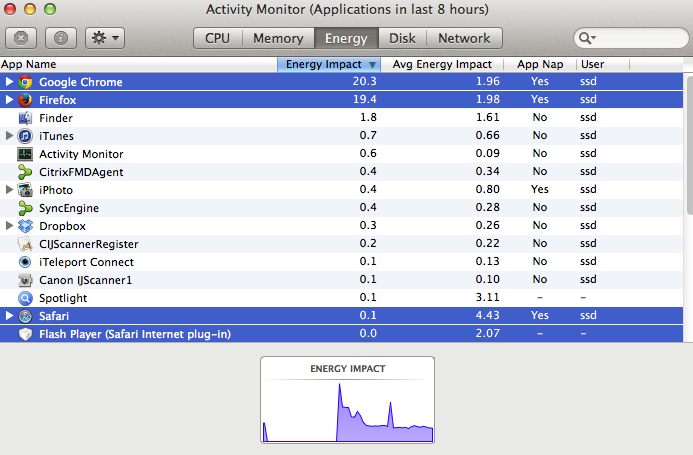Sort by the App Nap column

pyautogui.click(x=540, y=65)
